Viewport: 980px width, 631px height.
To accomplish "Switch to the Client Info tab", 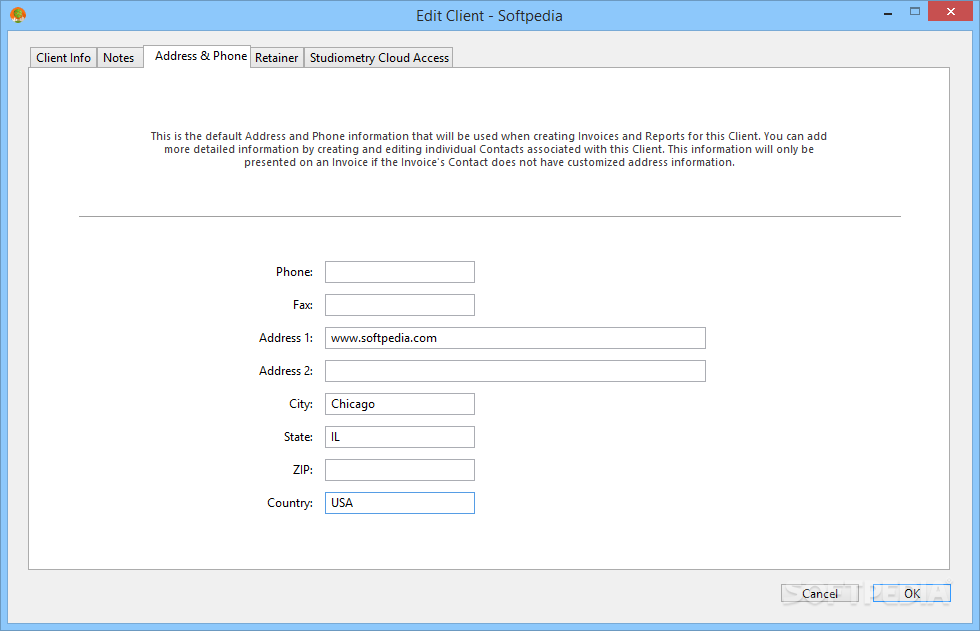I will point(63,57).
